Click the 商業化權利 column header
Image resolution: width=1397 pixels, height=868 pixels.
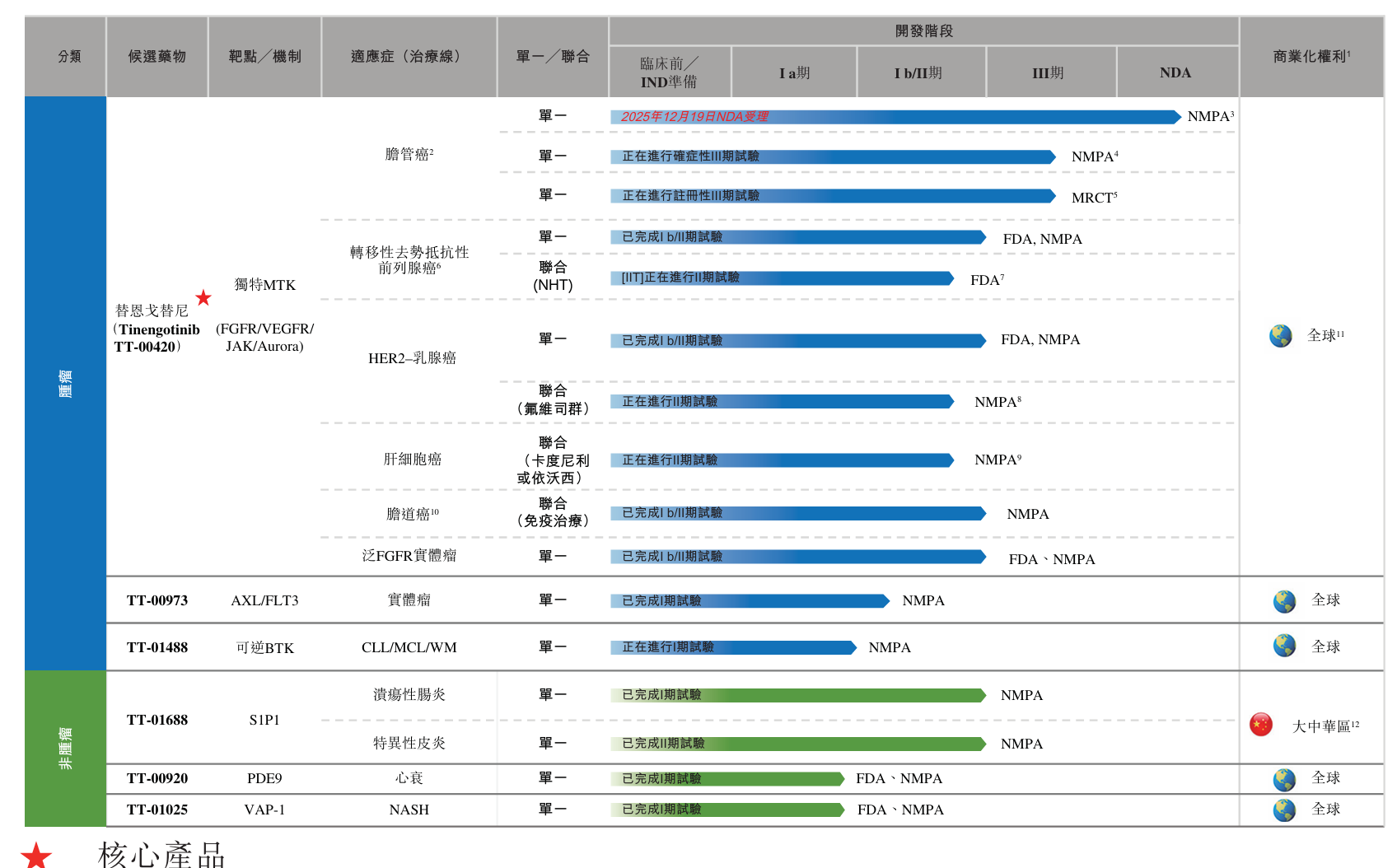click(x=1311, y=56)
